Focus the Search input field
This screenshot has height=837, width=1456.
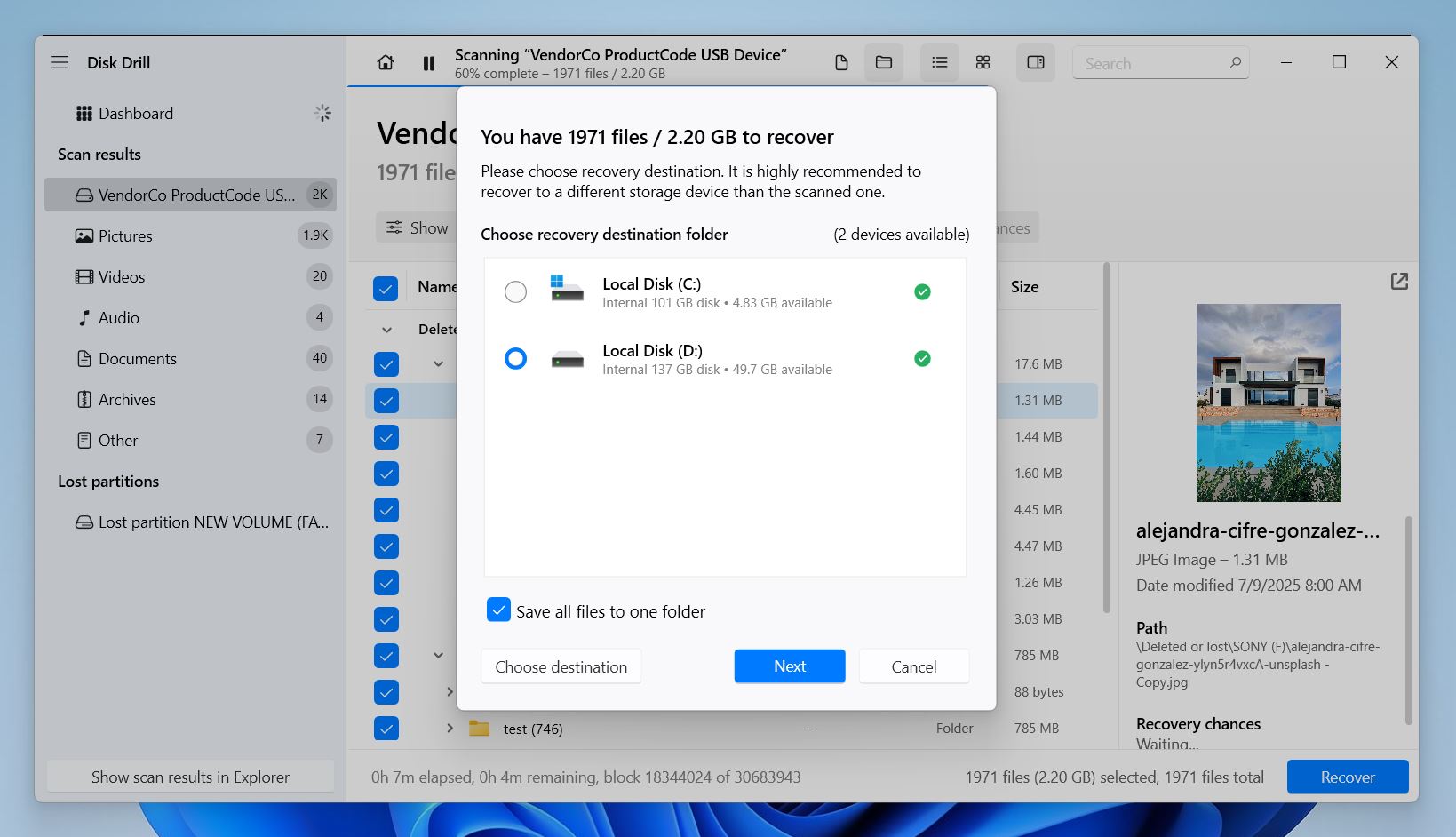pos(1160,63)
